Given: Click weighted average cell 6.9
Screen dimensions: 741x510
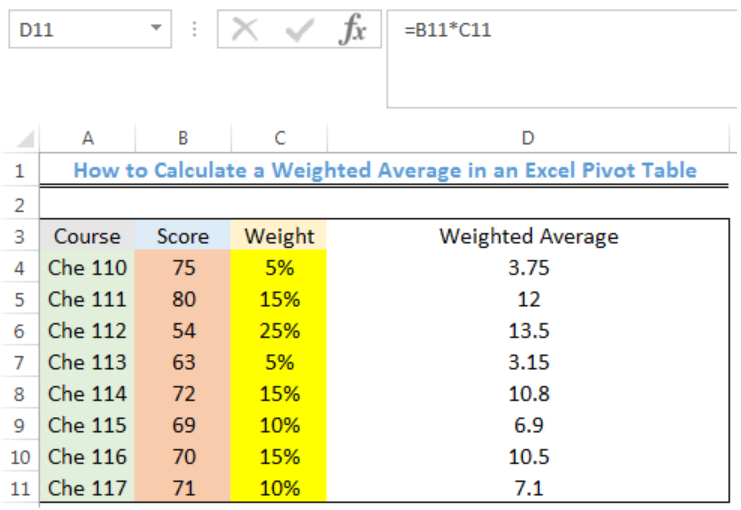Looking at the screenshot, I should pyautogui.click(x=528, y=425).
